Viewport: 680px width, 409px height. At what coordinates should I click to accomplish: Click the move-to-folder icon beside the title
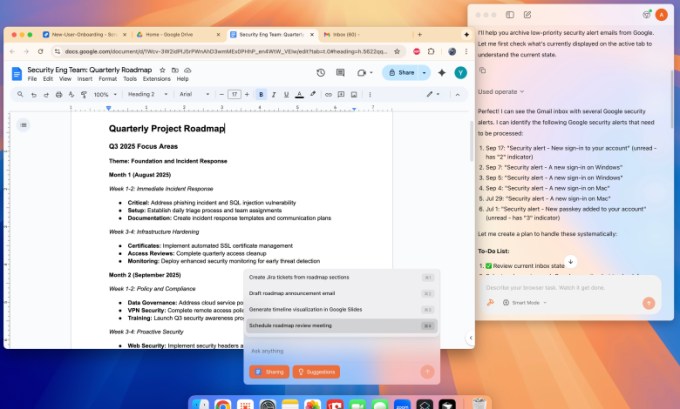175,70
